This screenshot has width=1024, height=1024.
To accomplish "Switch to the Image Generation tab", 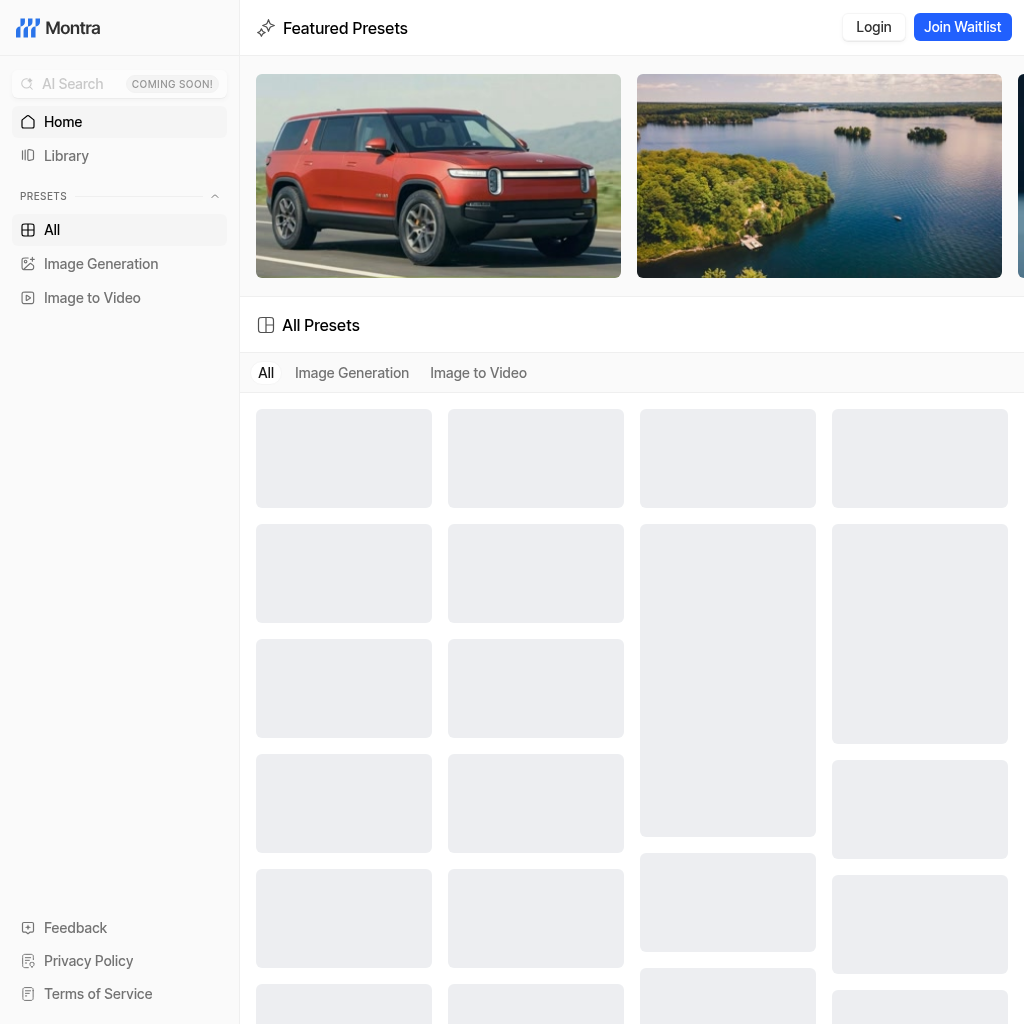I will click(352, 373).
